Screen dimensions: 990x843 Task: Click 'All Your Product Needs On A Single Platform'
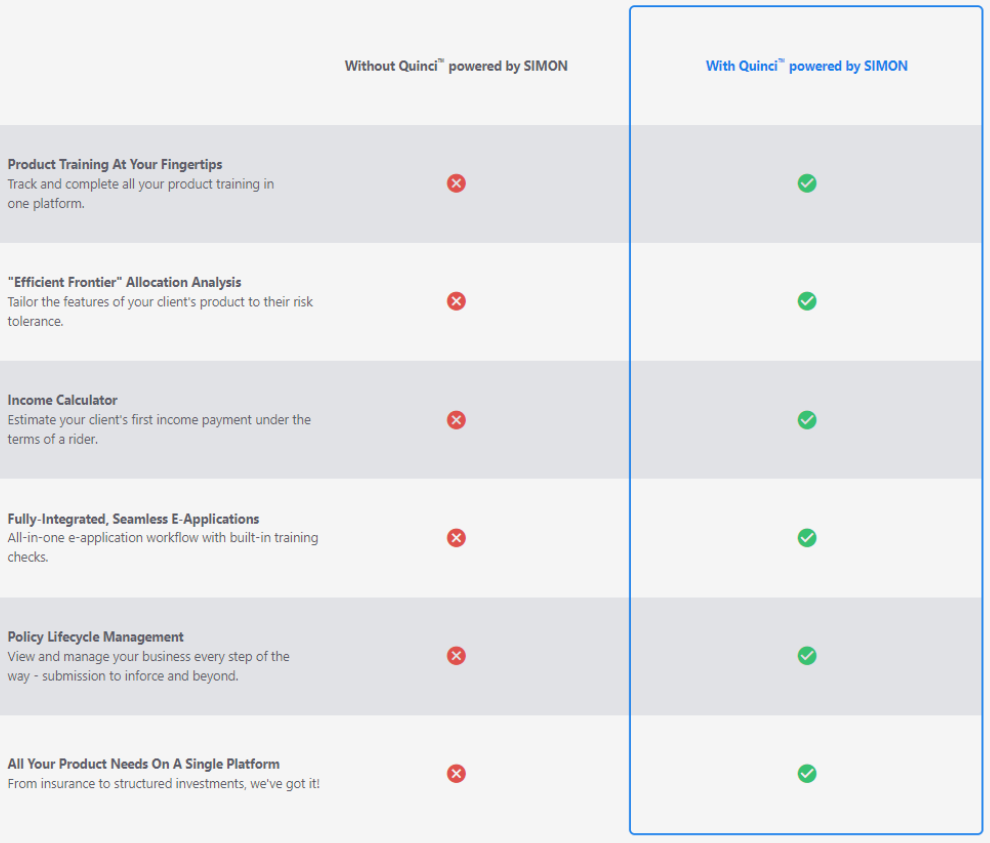click(143, 764)
